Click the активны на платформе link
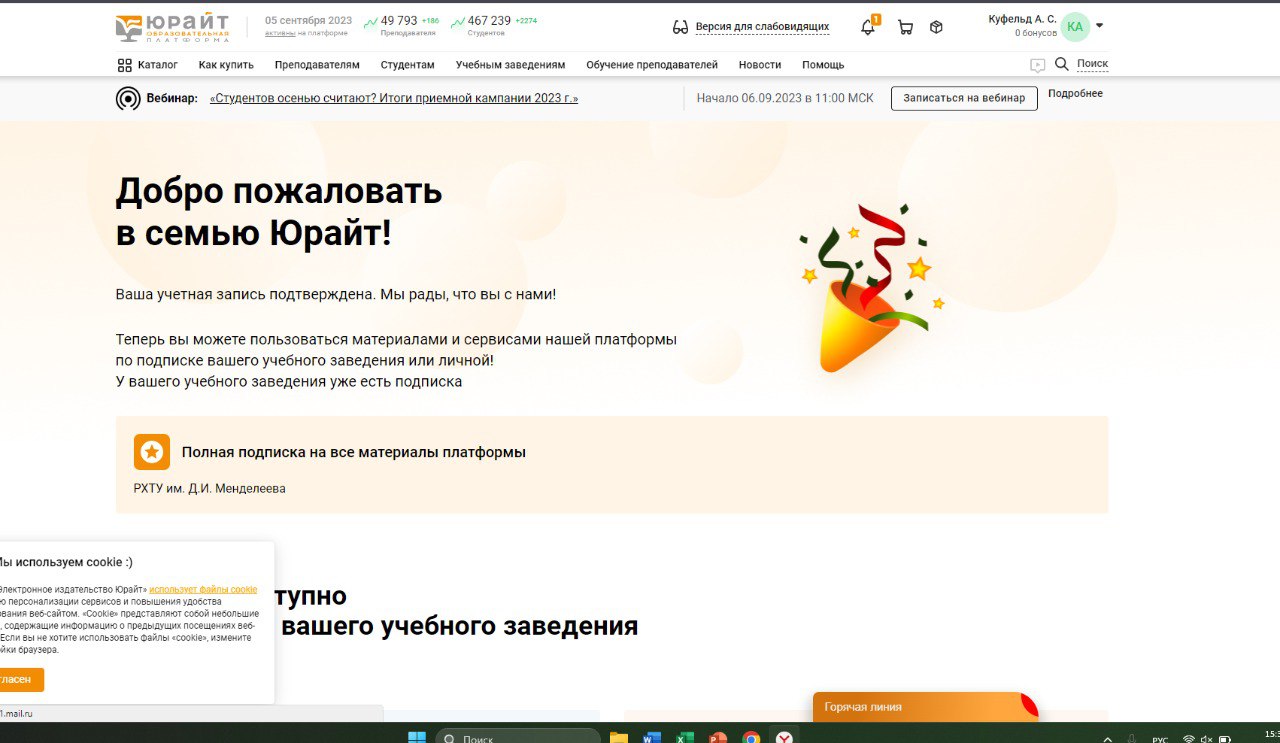The image size is (1280, 743). pyautogui.click(x=281, y=33)
